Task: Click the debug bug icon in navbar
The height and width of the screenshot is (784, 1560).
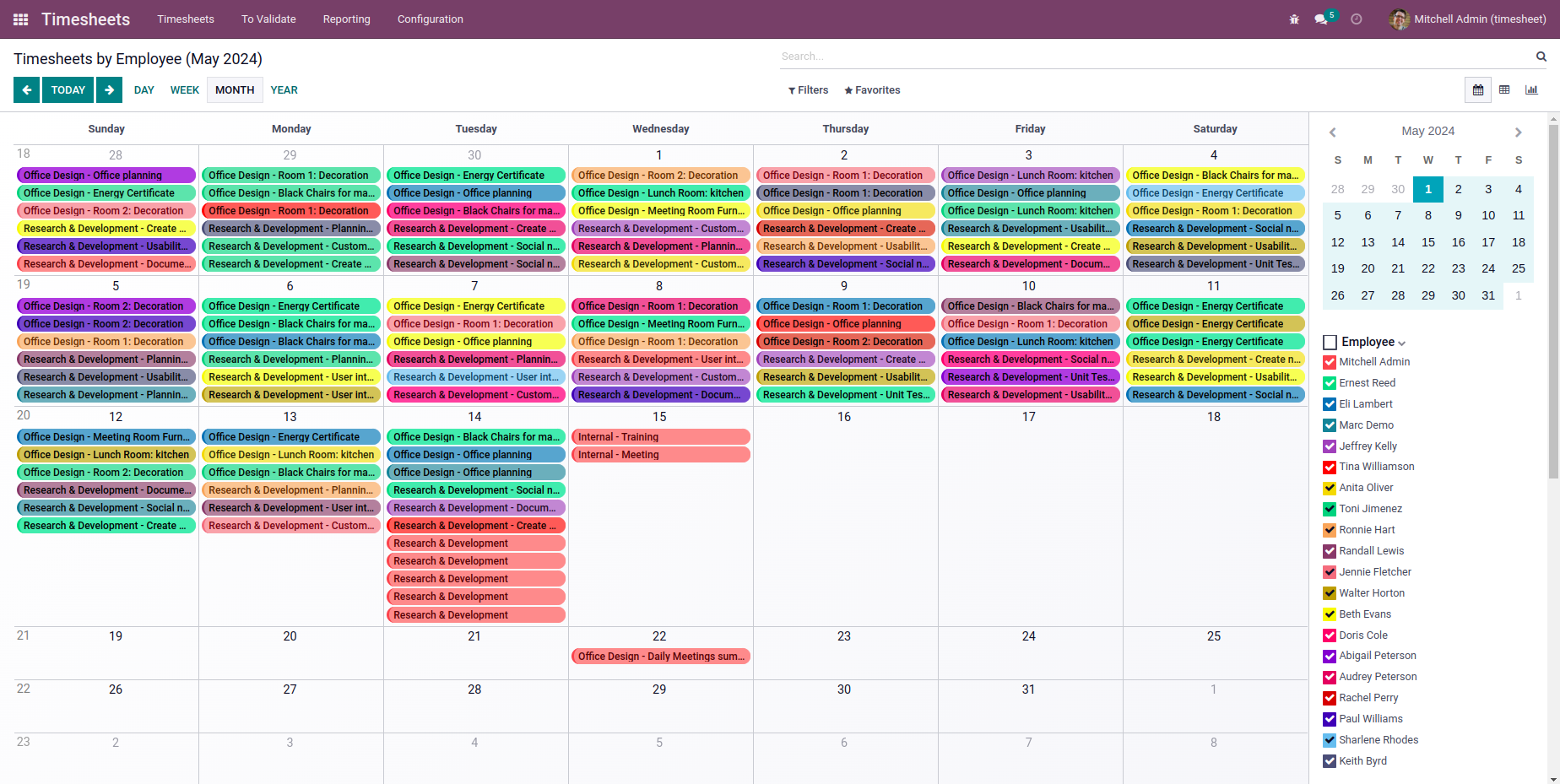Action: 1294,19
